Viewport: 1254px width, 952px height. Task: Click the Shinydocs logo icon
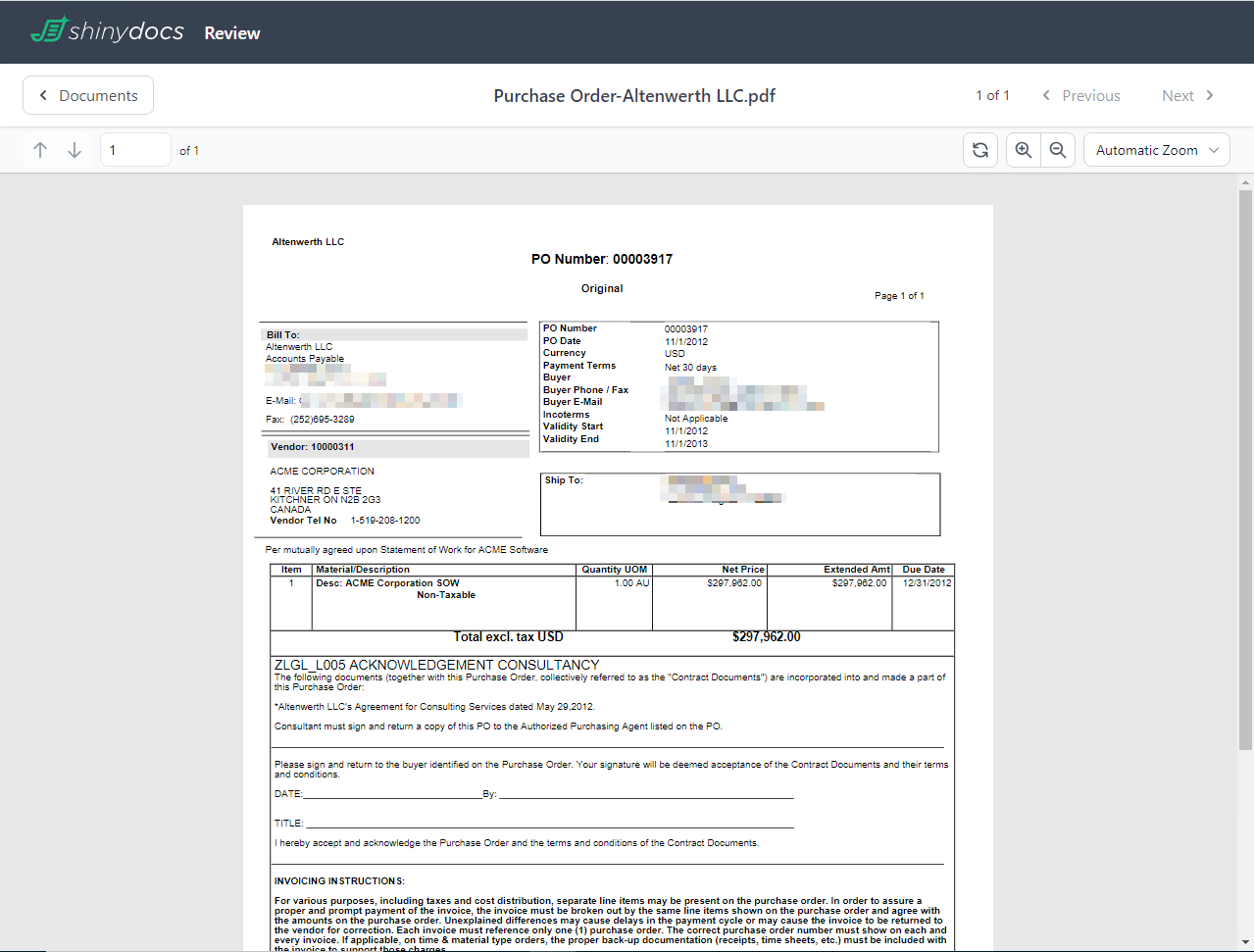47,30
